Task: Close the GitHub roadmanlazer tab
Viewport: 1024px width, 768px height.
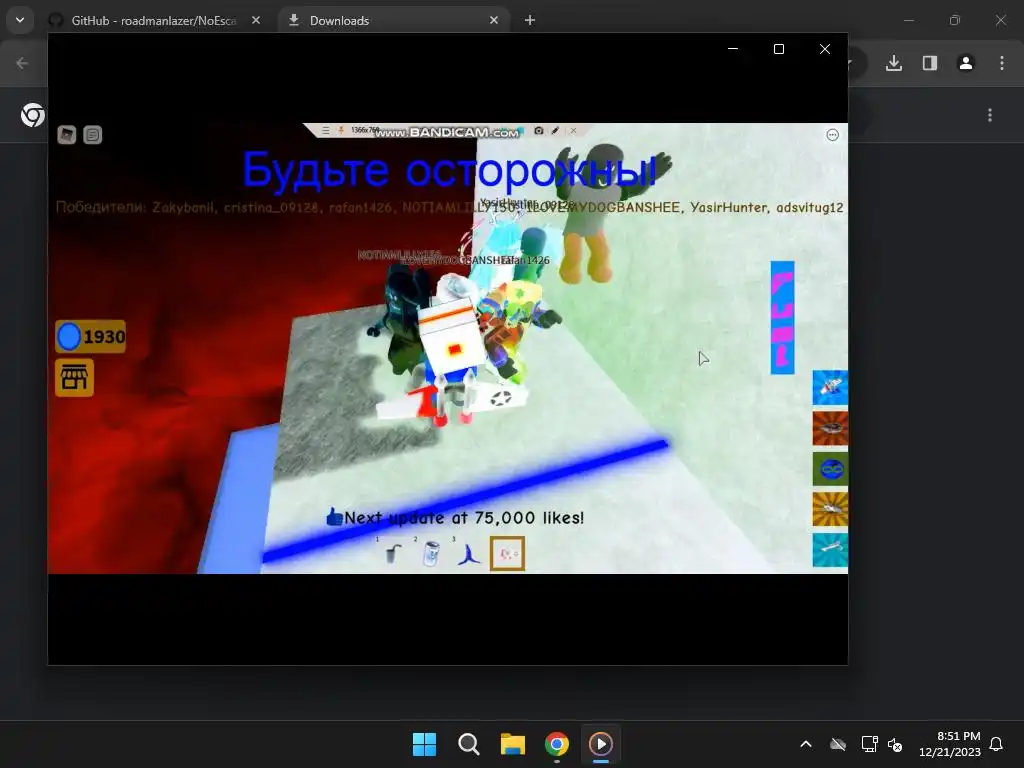Action: [256, 20]
